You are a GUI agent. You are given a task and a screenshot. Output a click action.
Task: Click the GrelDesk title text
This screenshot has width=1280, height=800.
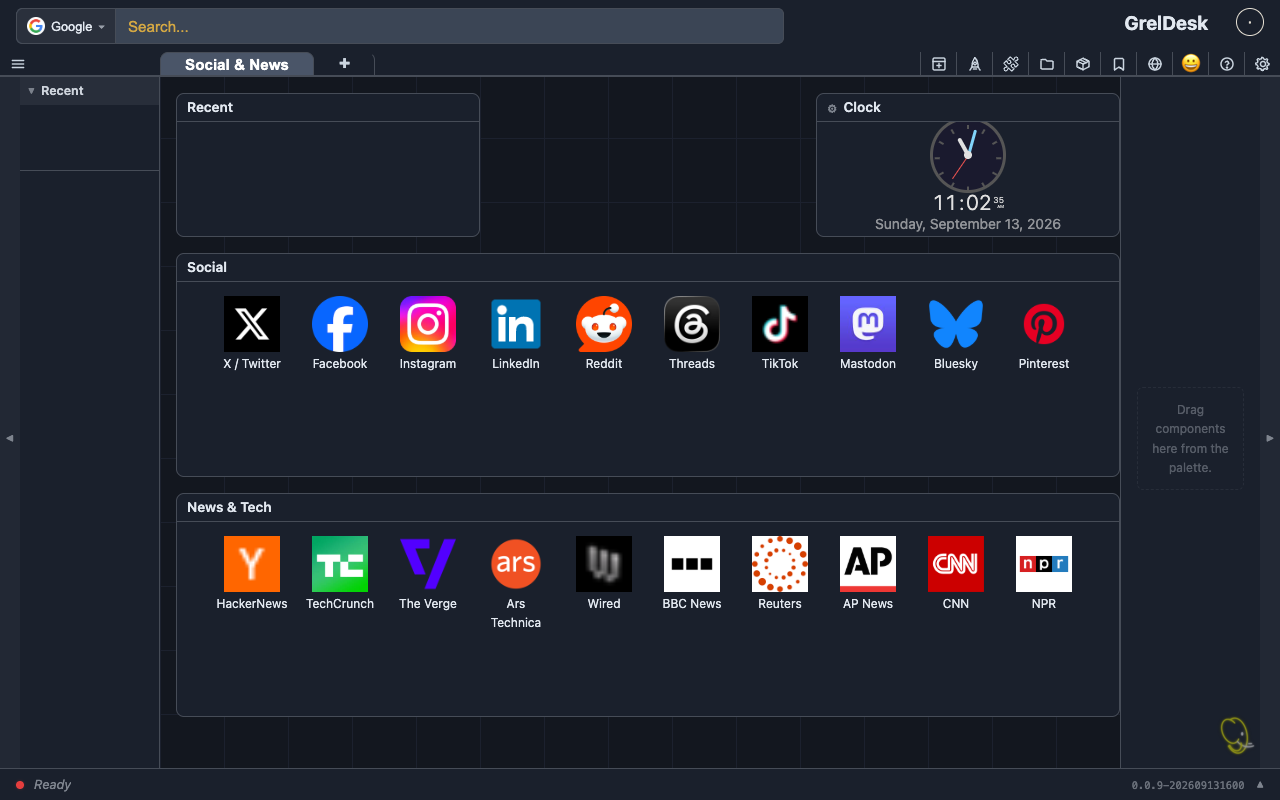(x=1166, y=23)
